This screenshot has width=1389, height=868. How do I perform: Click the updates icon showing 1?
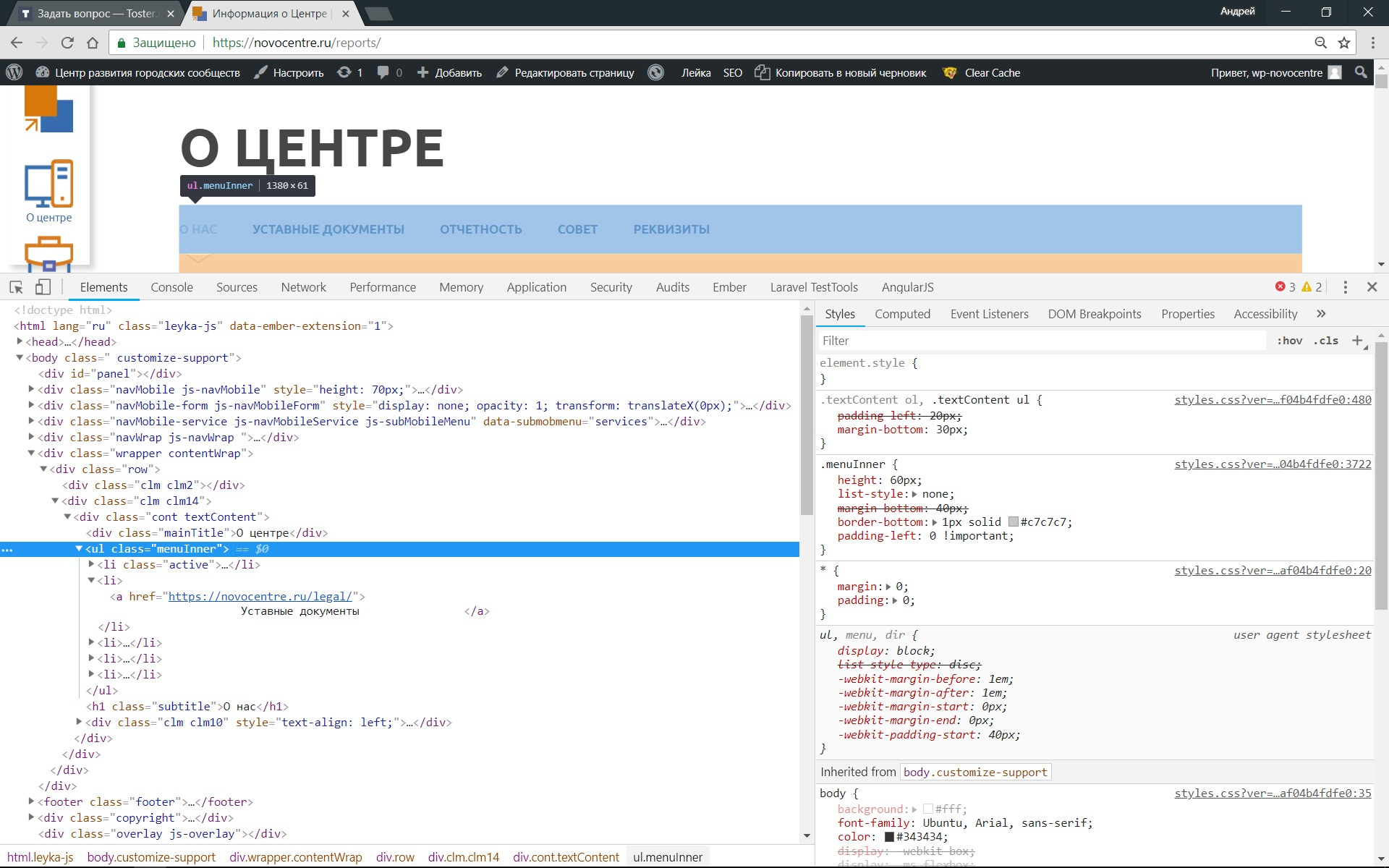(x=349, y=72)
